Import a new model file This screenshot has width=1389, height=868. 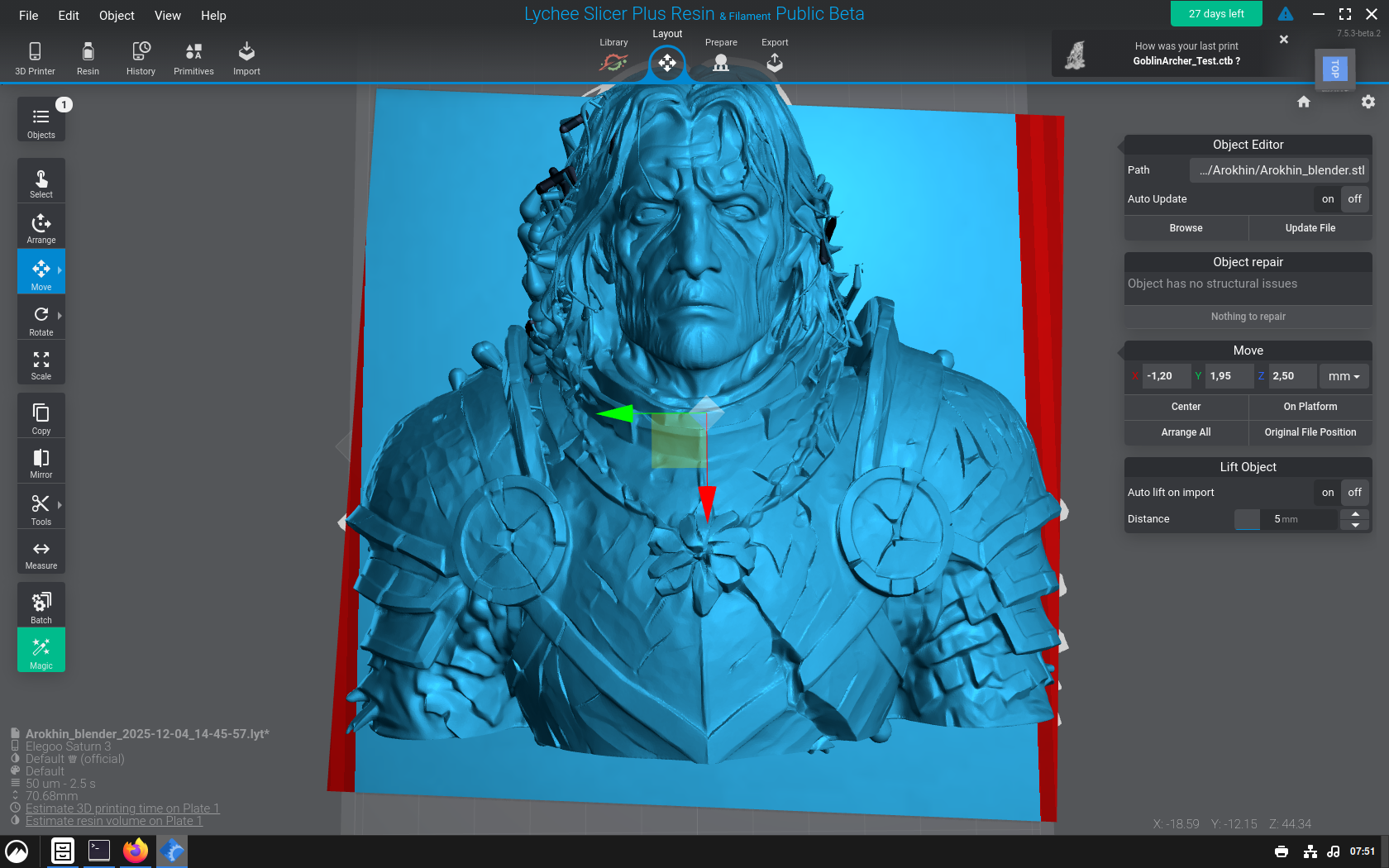pos(246,59)
